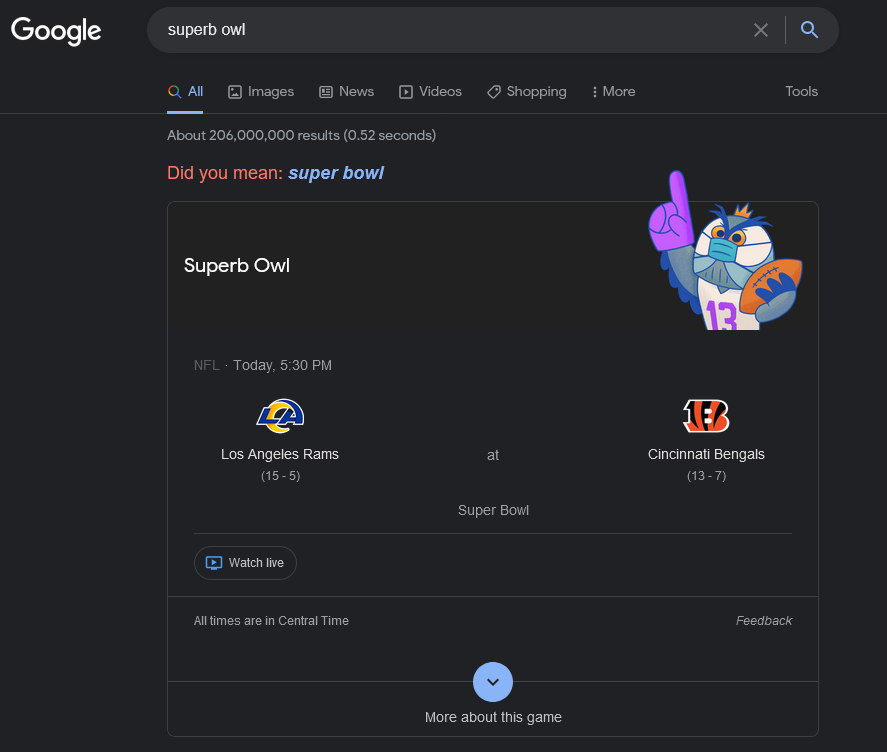The height and width of the screenshot is (752, 887).
Task: Expand the More menu
Action: [614, 92]
